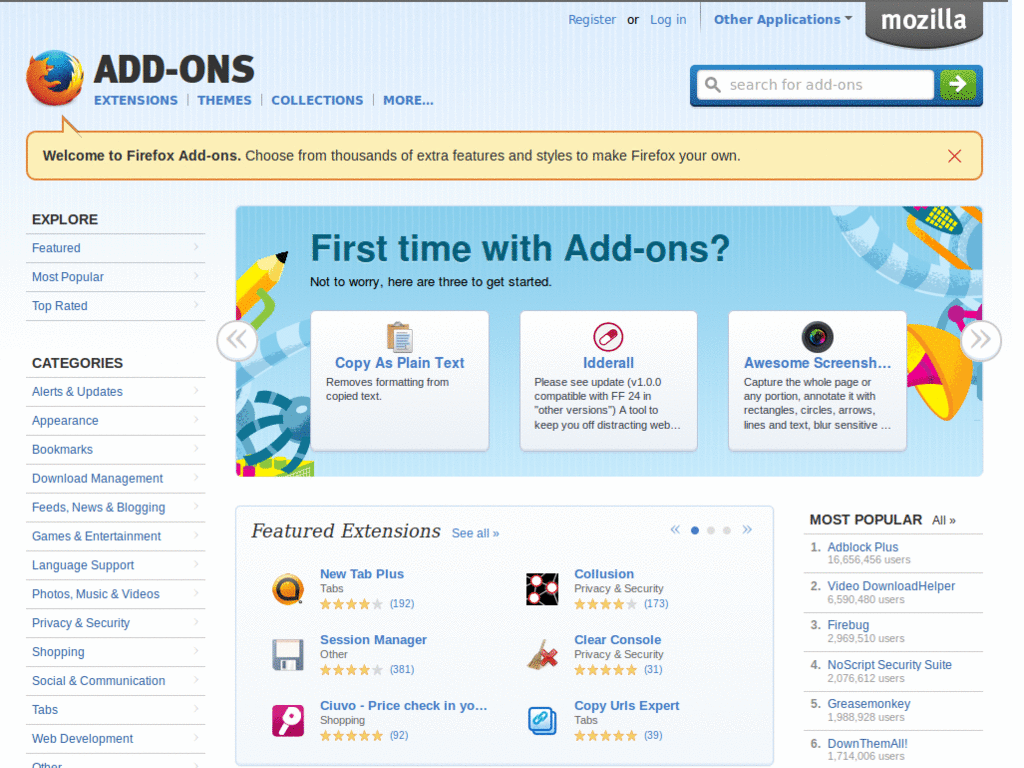
Task: Show previous promo slide with left arrows
Action: [236, 340]
